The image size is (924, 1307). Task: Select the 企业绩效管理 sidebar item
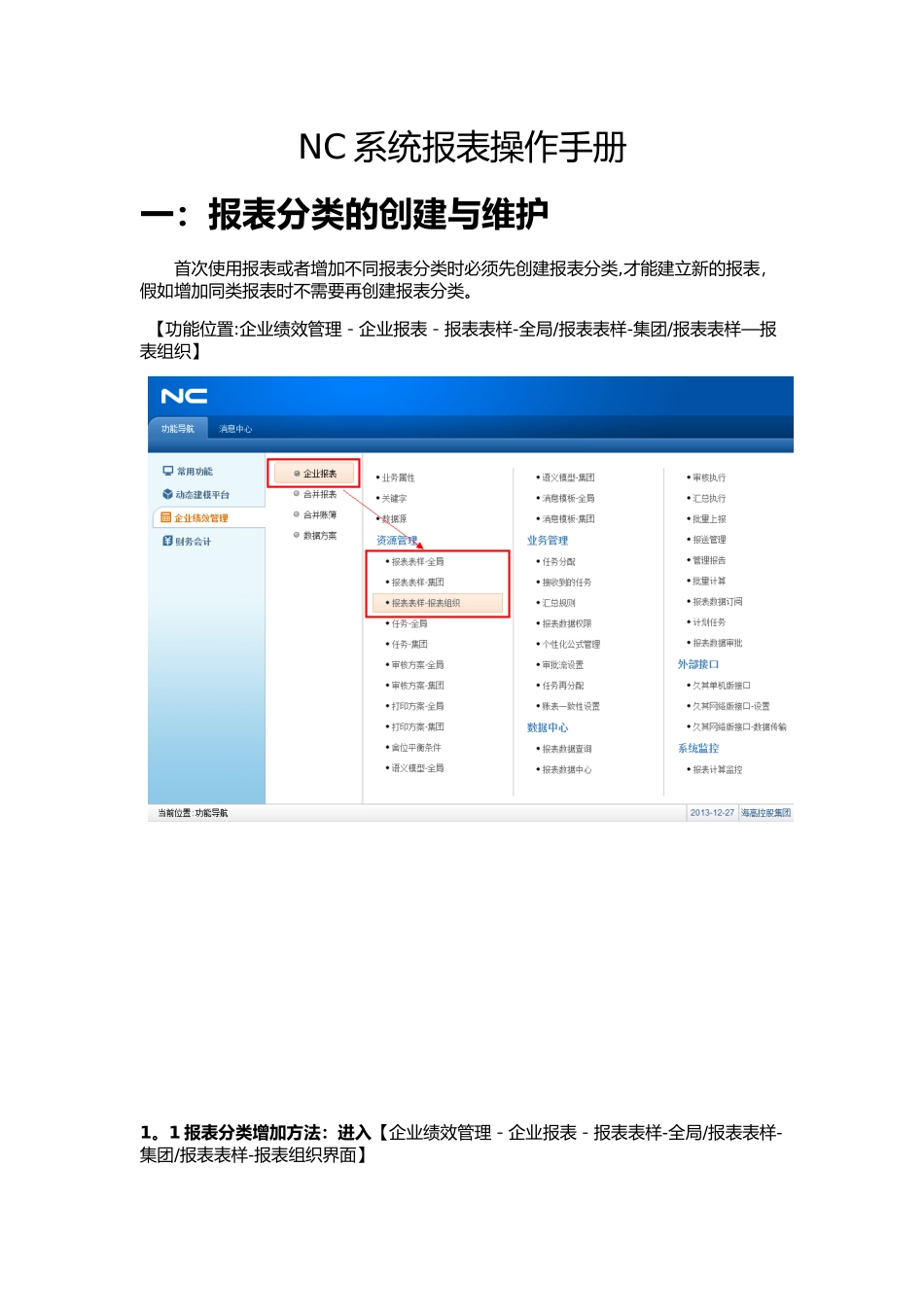click(201, 518)
